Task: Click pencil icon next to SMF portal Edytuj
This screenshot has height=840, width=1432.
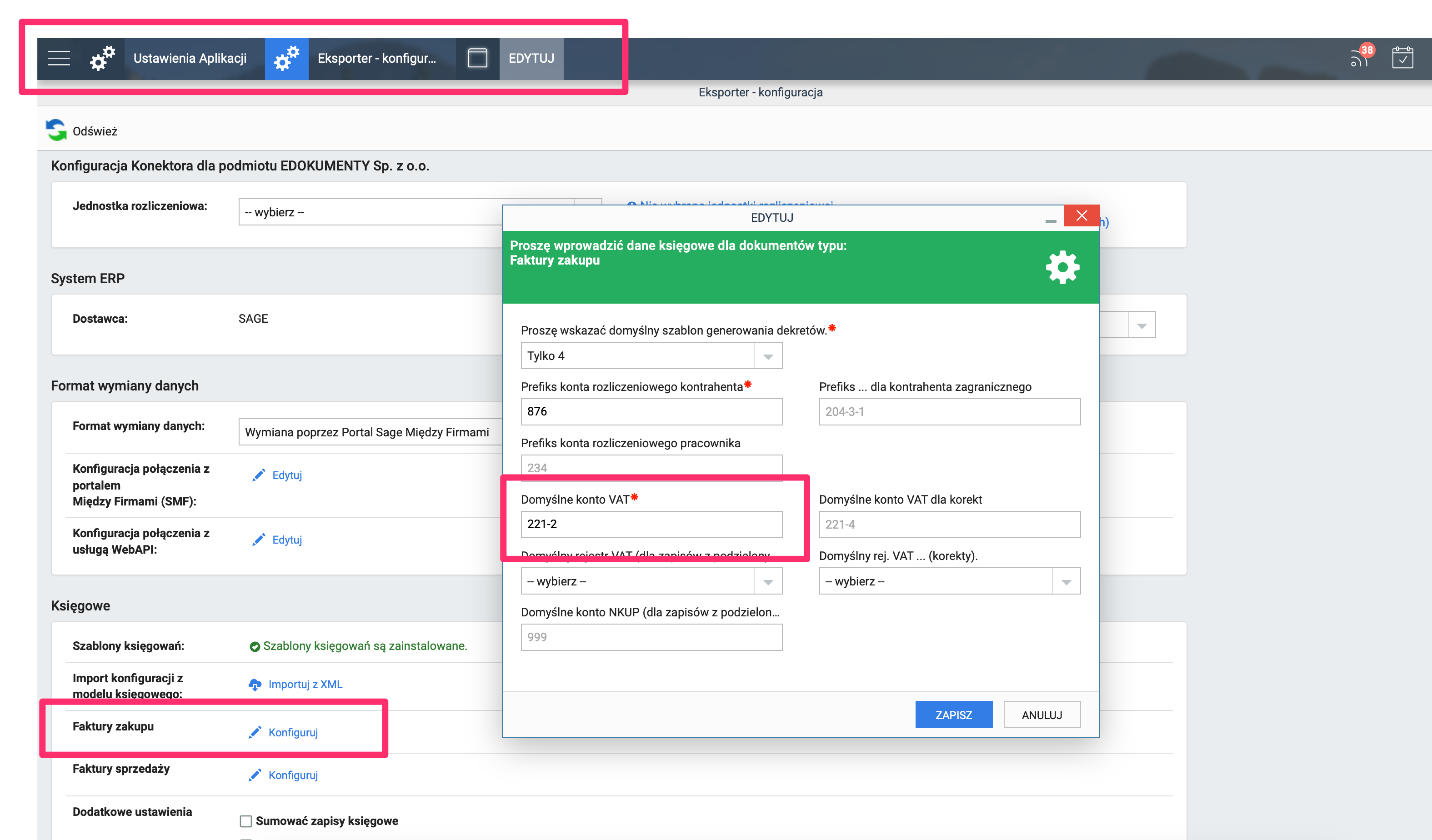Action: click(259, 475)
